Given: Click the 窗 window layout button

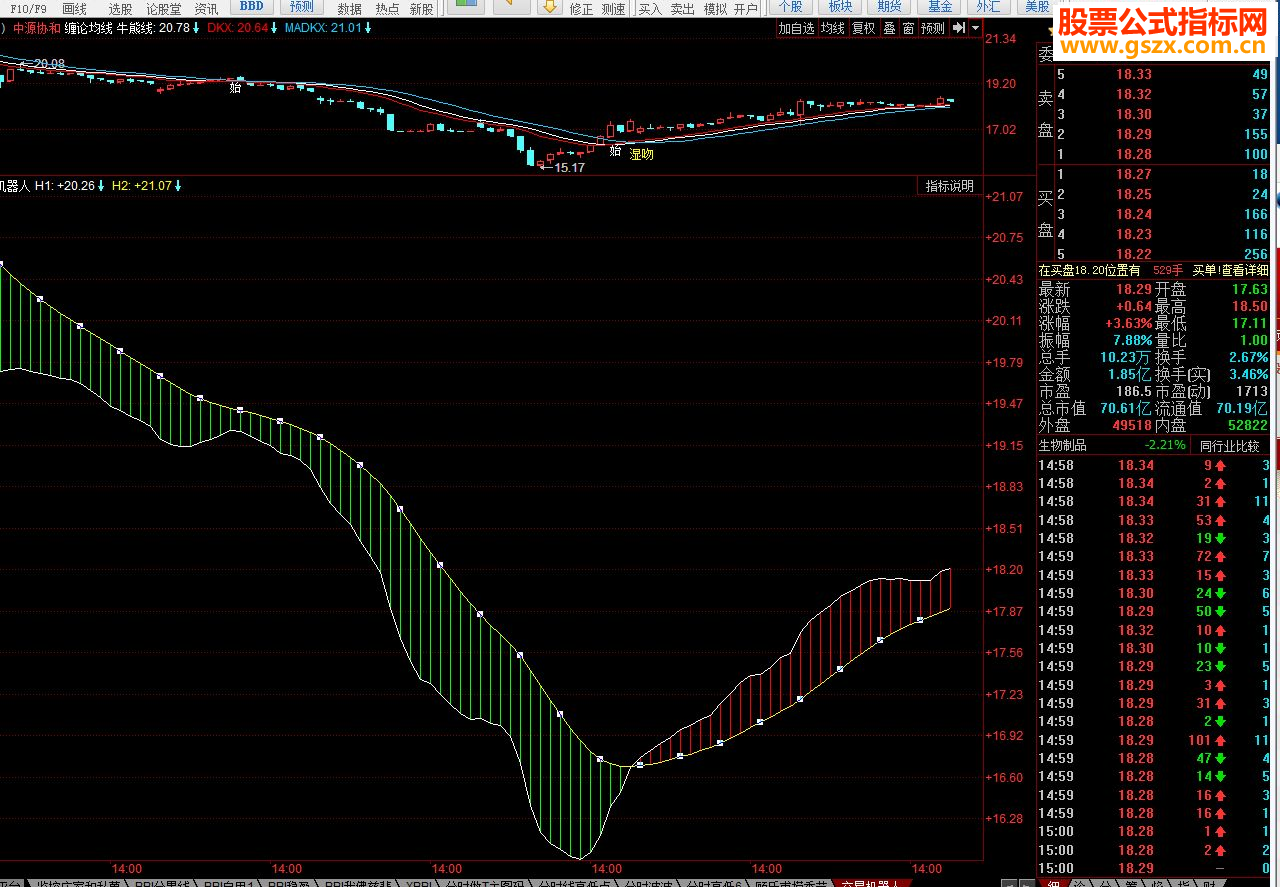Looking at the screenshot, I should click(908, 28).
